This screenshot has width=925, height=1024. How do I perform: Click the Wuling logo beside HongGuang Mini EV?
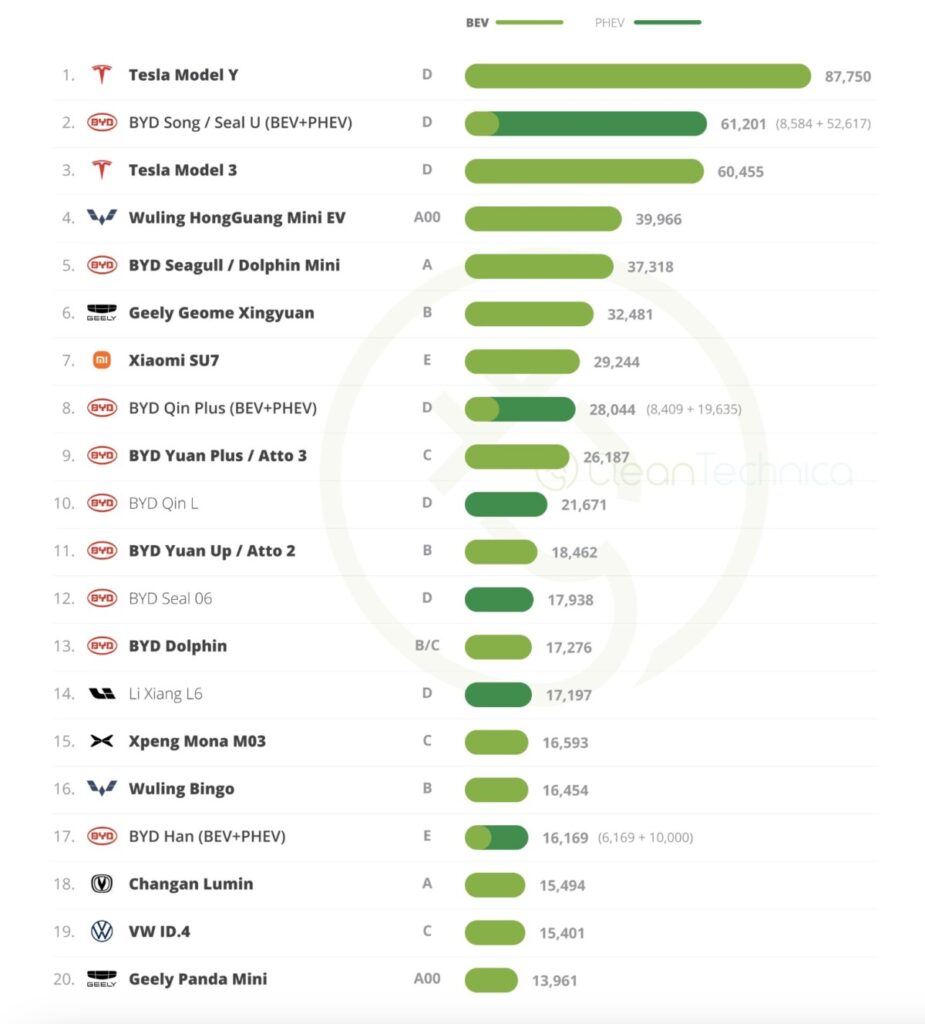click(x=101, y=217)
